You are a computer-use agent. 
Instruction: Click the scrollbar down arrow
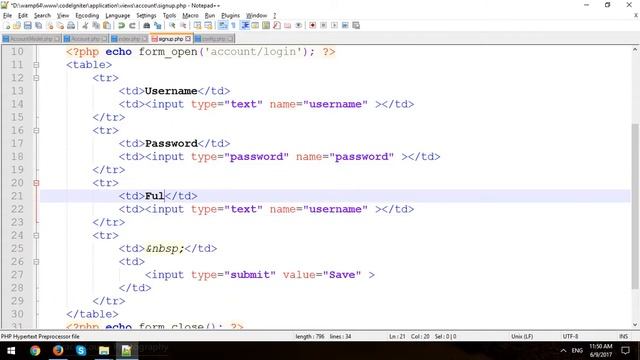(635, 325)
